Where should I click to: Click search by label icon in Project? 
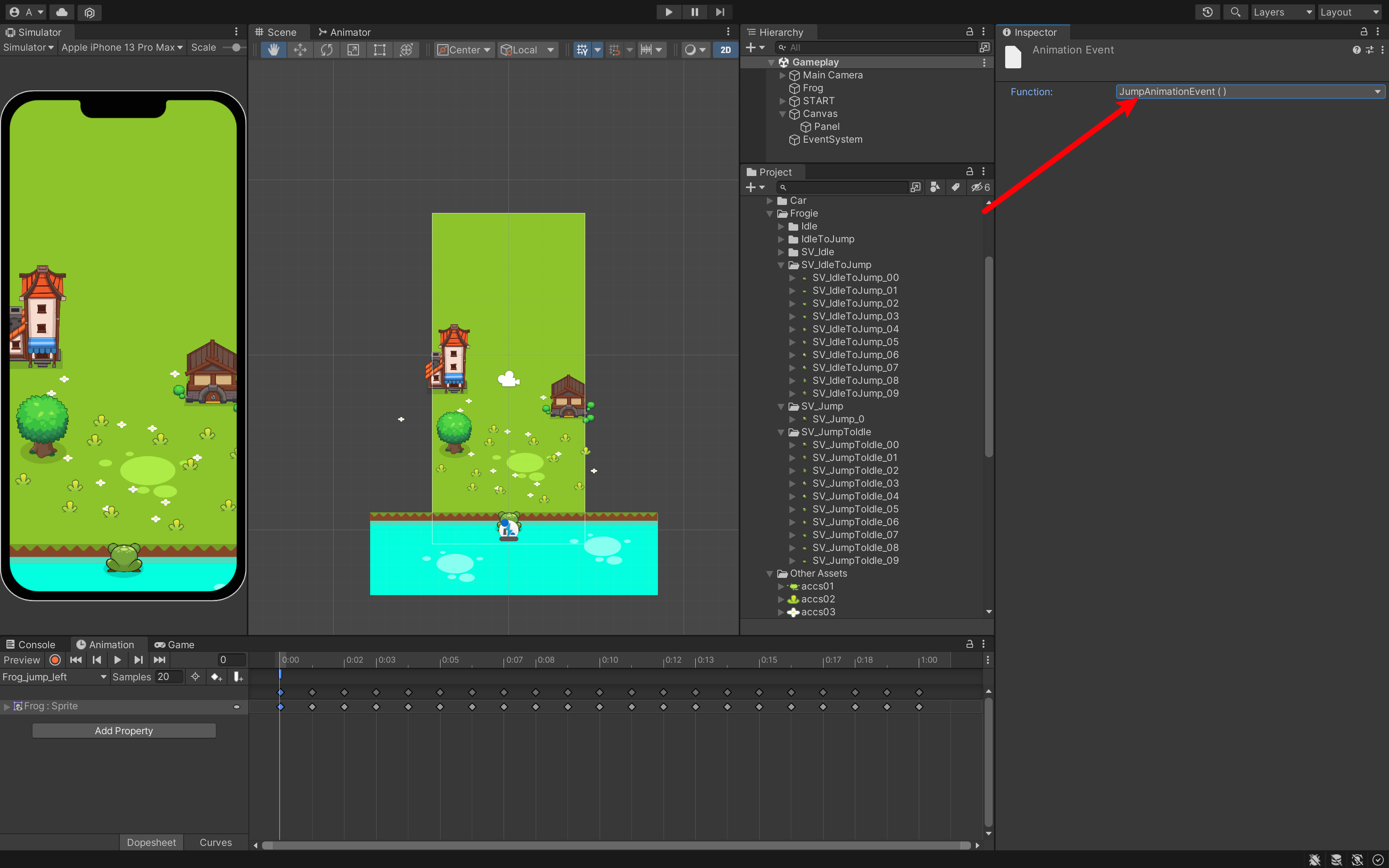tap(955, 187)
